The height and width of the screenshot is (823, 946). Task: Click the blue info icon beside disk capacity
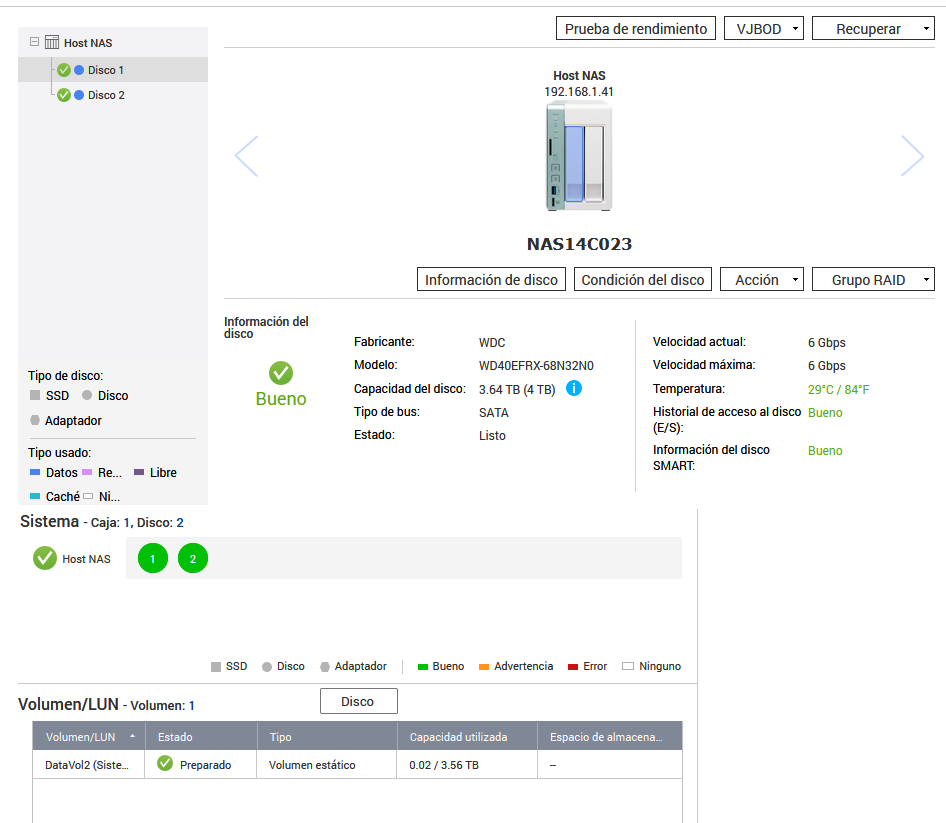(574, 388)
